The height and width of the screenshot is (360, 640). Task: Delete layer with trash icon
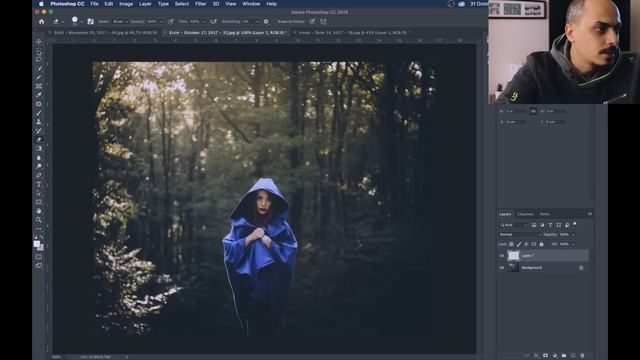[582, 356]
